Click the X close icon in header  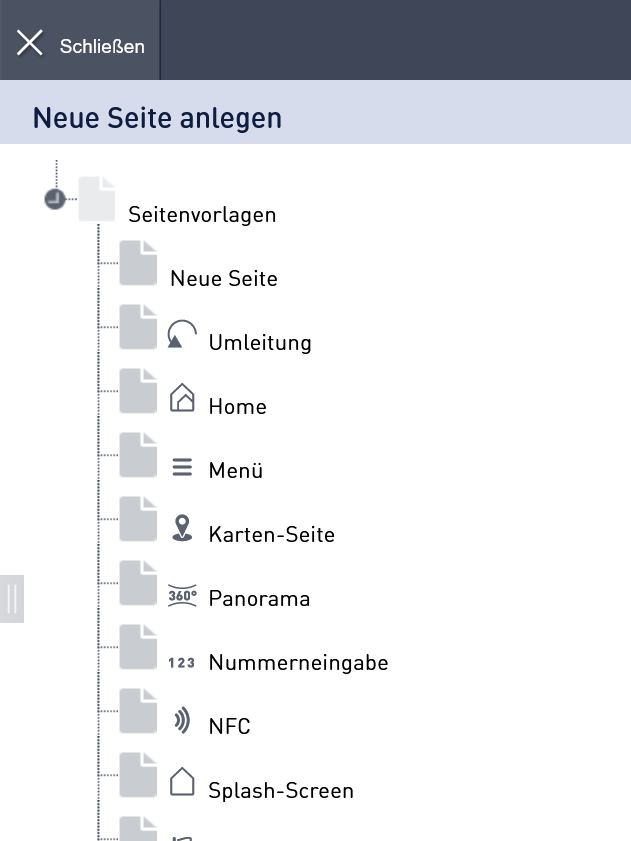pos(30,43)
